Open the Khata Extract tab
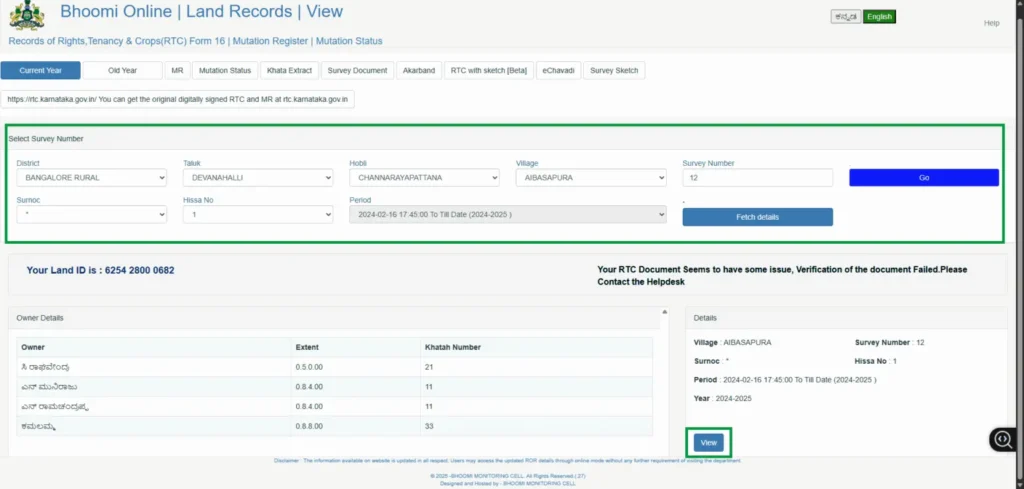The height and width of the screenshot is (489, 1024). [x=289, y=71]
